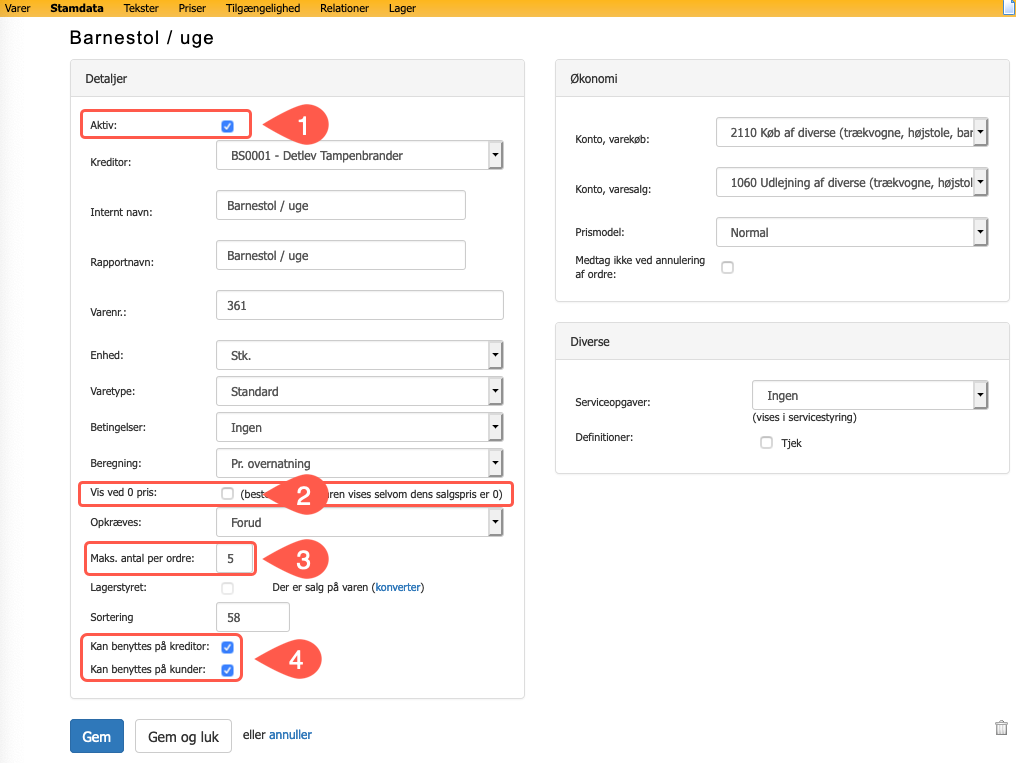The image size is (1016, 763).
Task: Click the Barnestol / uge page title
Action: [x=141, y=38]
